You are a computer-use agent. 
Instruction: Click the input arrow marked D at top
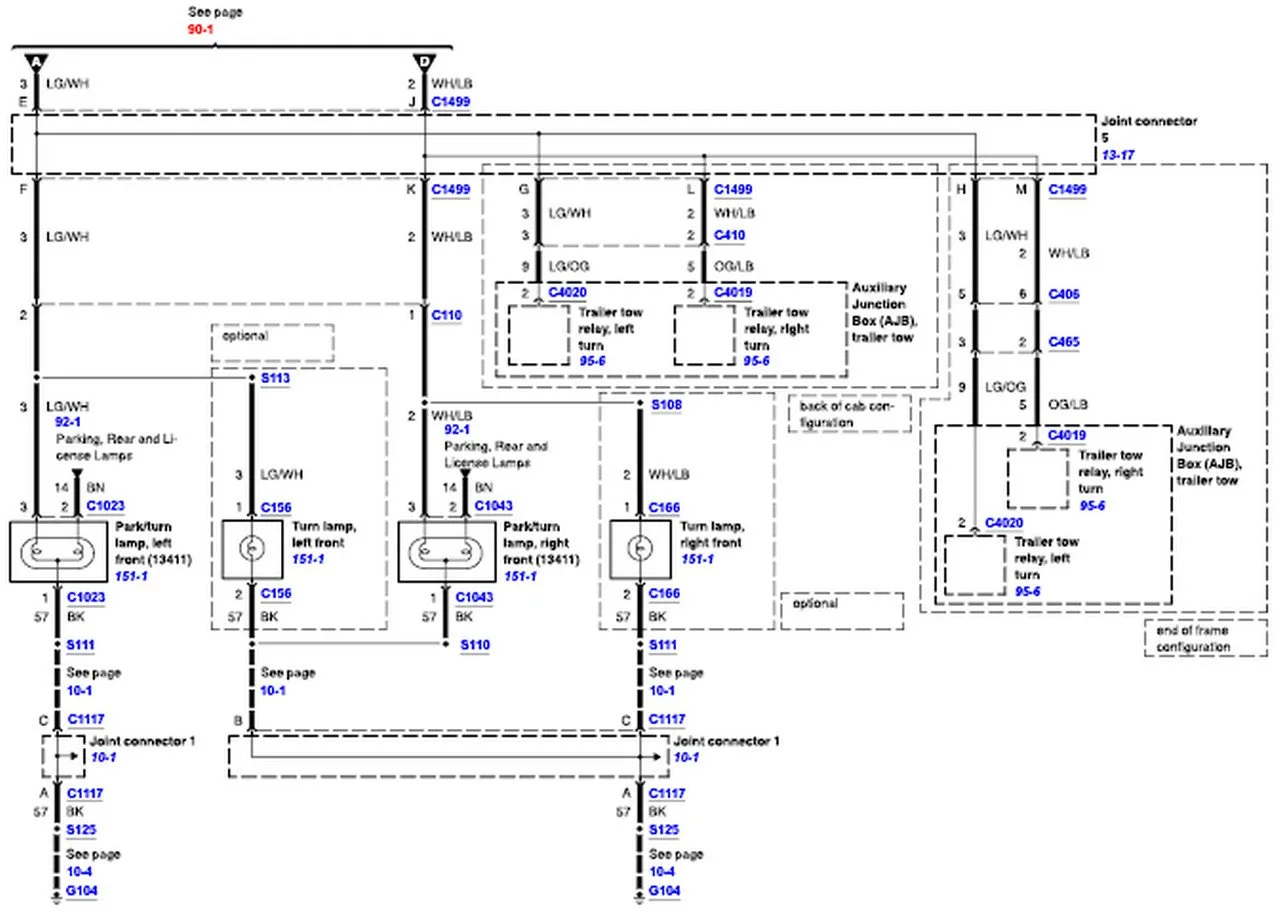pyautogui.click(x=425, y=62)
